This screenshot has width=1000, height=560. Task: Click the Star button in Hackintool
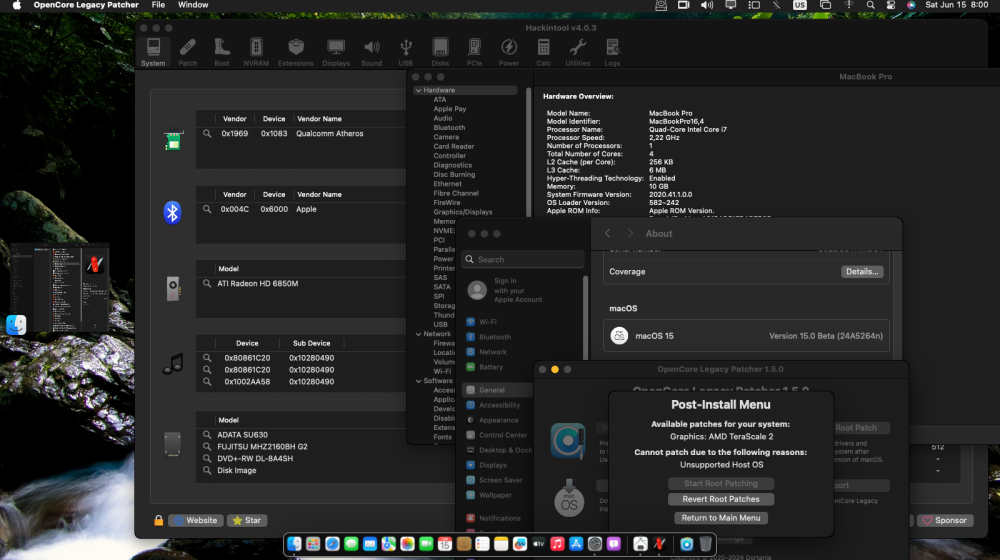[x=247, y=520]
